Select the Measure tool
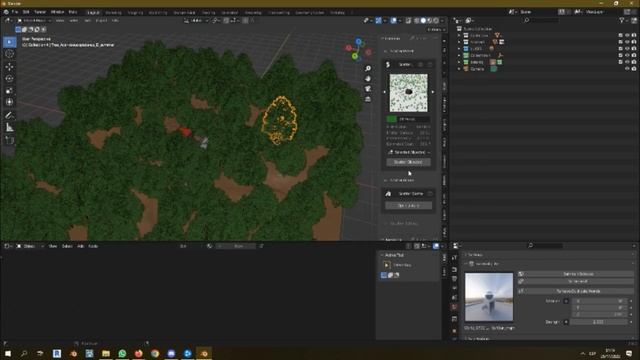The width and height of the screenshot is (640, 360). (x=9, y=128)
